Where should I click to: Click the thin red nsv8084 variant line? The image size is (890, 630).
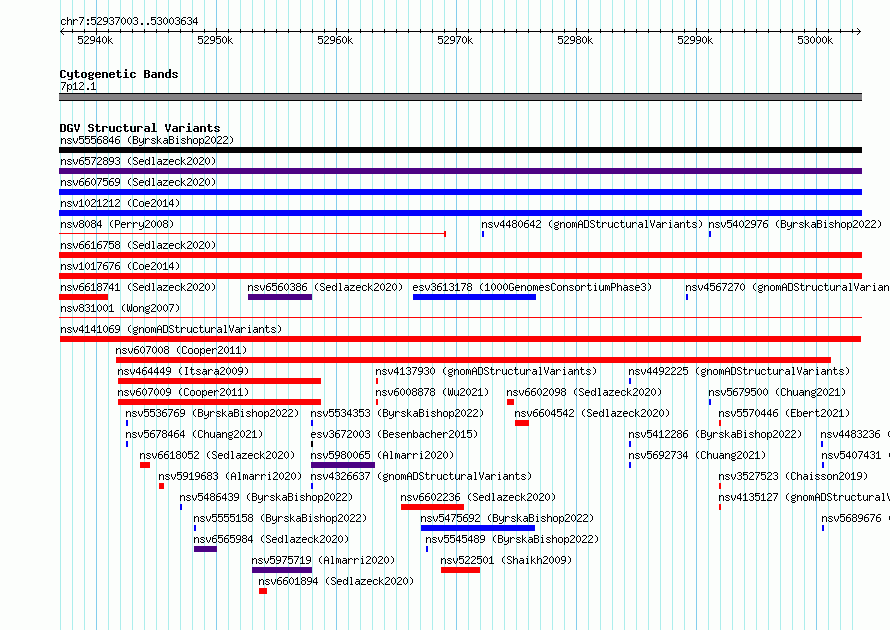[253, 233]
